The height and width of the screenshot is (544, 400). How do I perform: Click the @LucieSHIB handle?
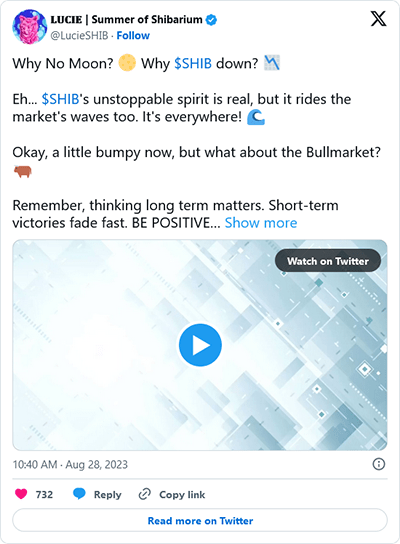79,35
